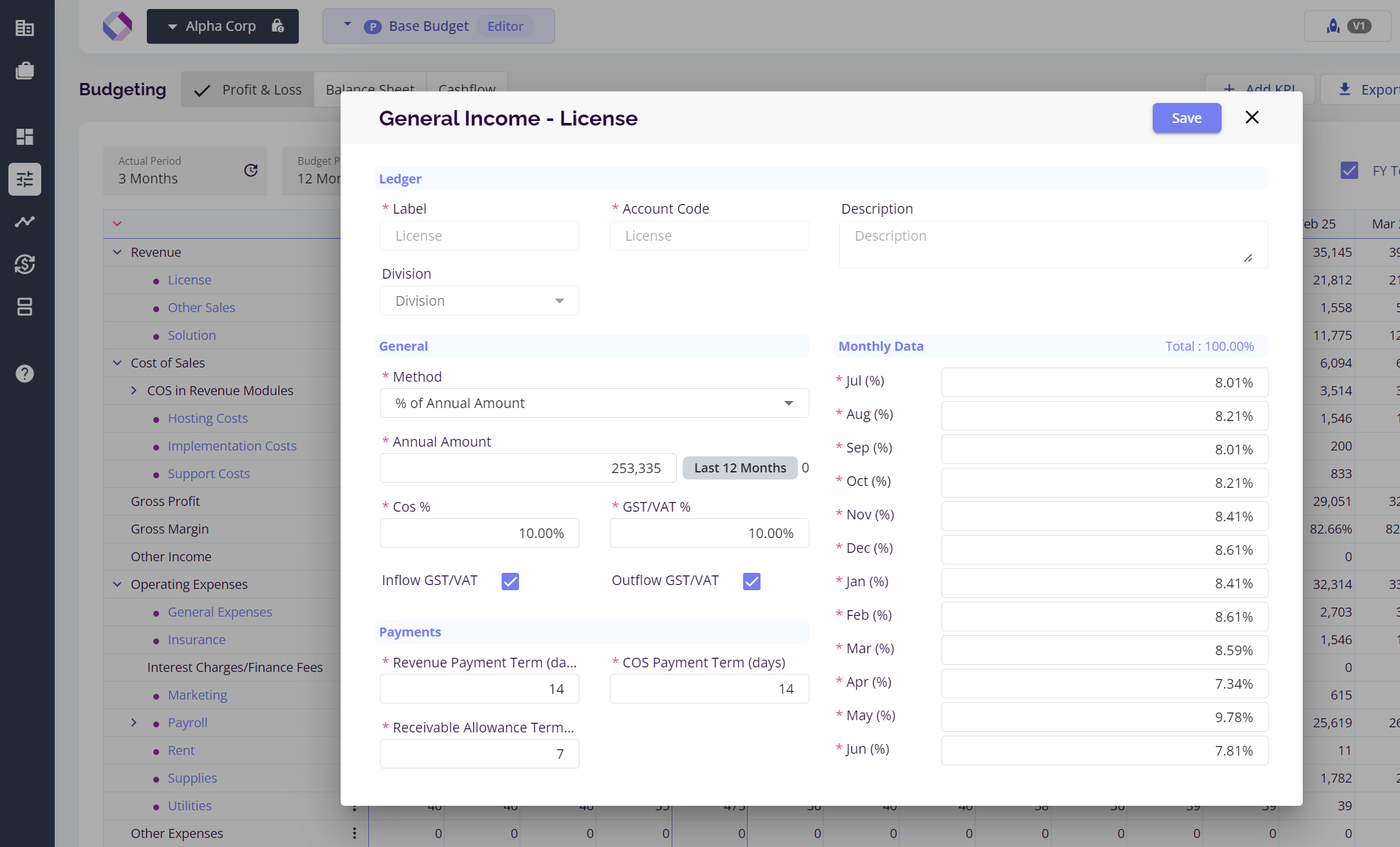Toggle the FY checkbox at the right
Screen dimensions: 1400x847
click(1349, 171)
